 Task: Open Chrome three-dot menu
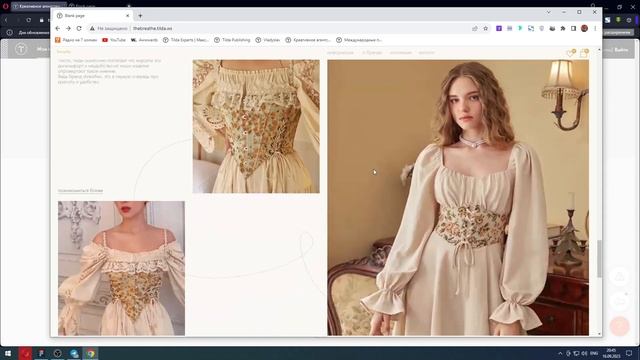[x=595, y=29]
